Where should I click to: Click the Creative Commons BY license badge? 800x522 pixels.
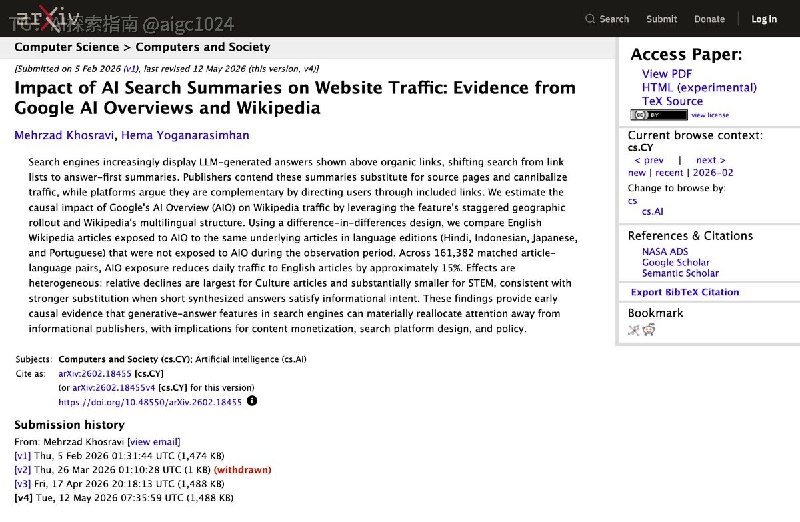[x=659, y=115]
